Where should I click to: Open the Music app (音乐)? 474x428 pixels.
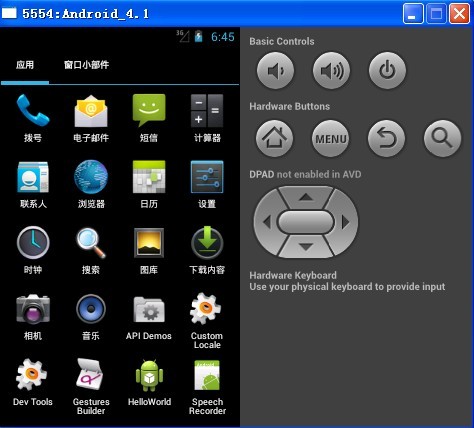(x=91, y=317)
